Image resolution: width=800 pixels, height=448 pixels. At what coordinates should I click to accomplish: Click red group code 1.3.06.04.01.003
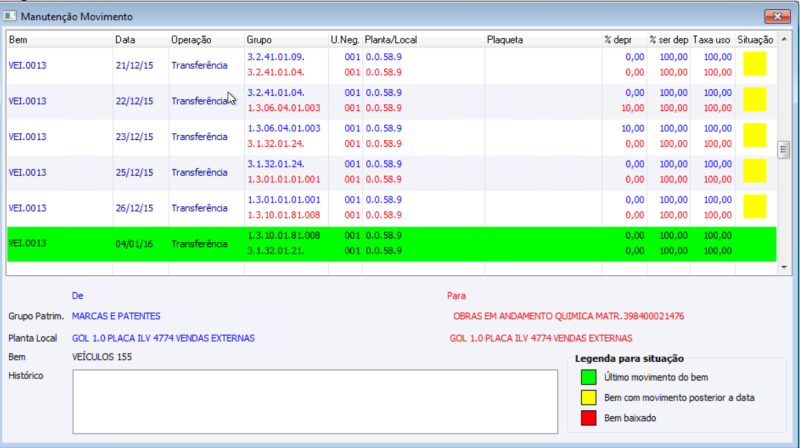point(284,108)
